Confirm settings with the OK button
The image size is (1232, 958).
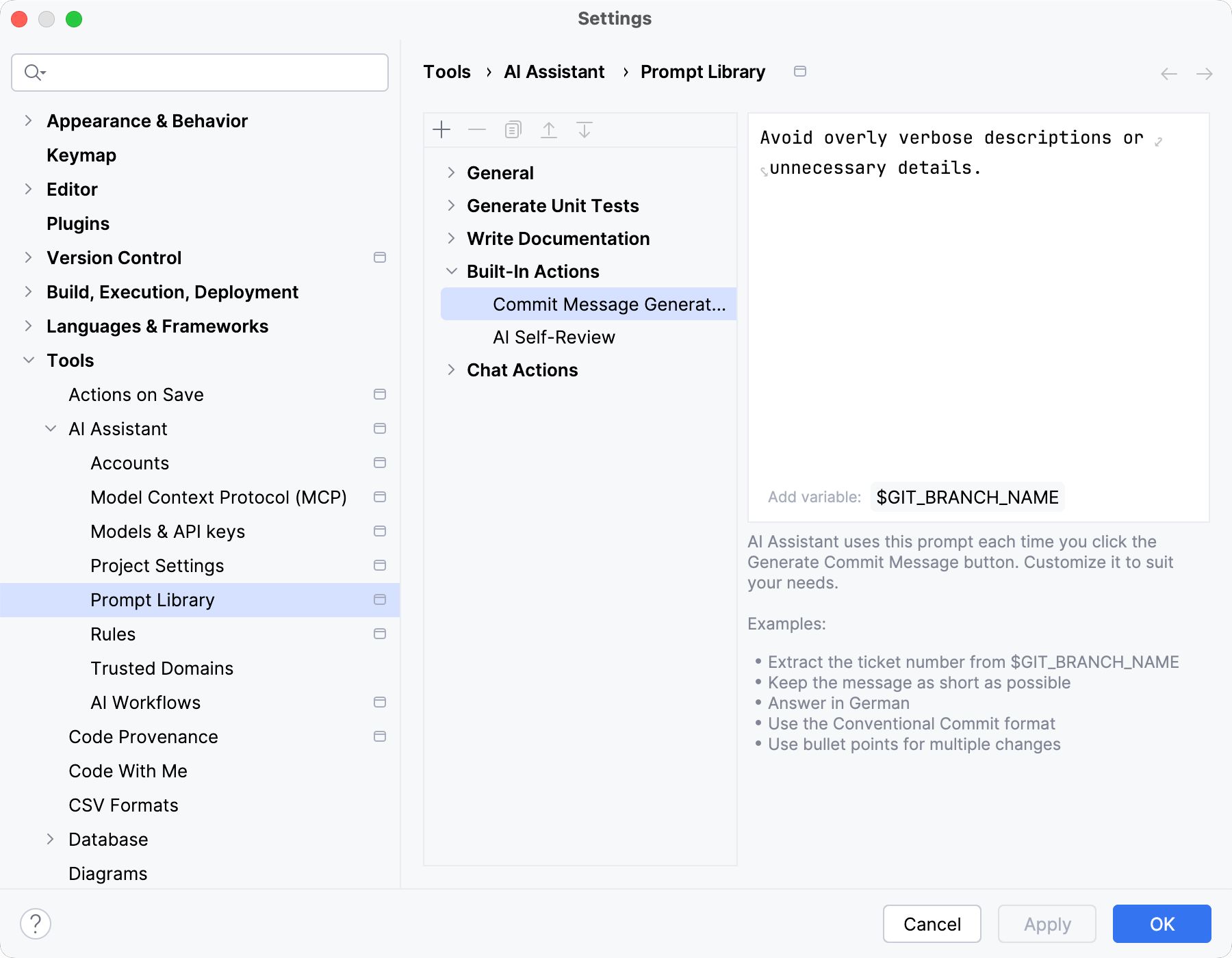pyautogui.click(x=1162, y=924)
